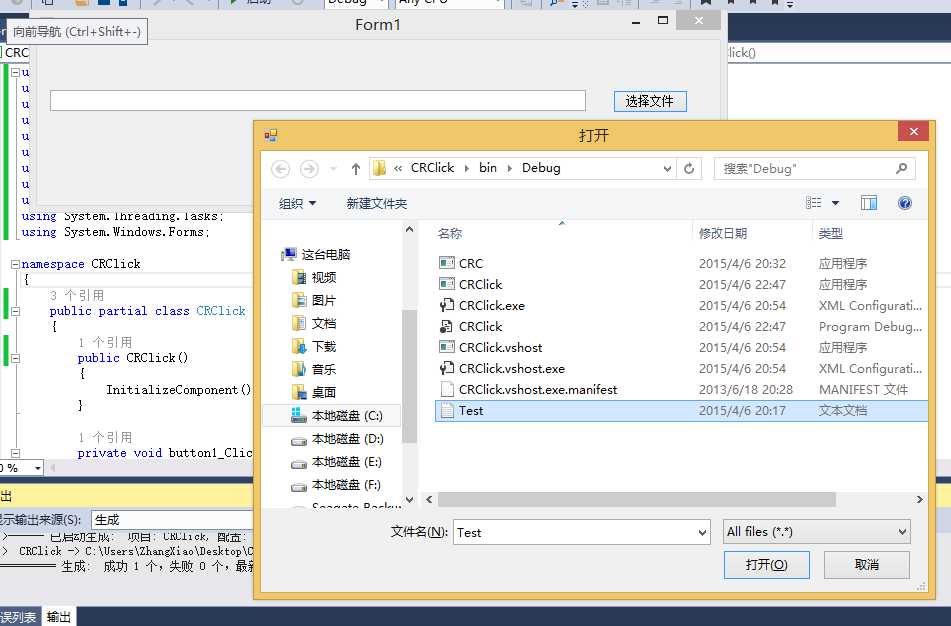951x626 pixels.
Task: Collapse the CRClick class code block
Action: 15,311
